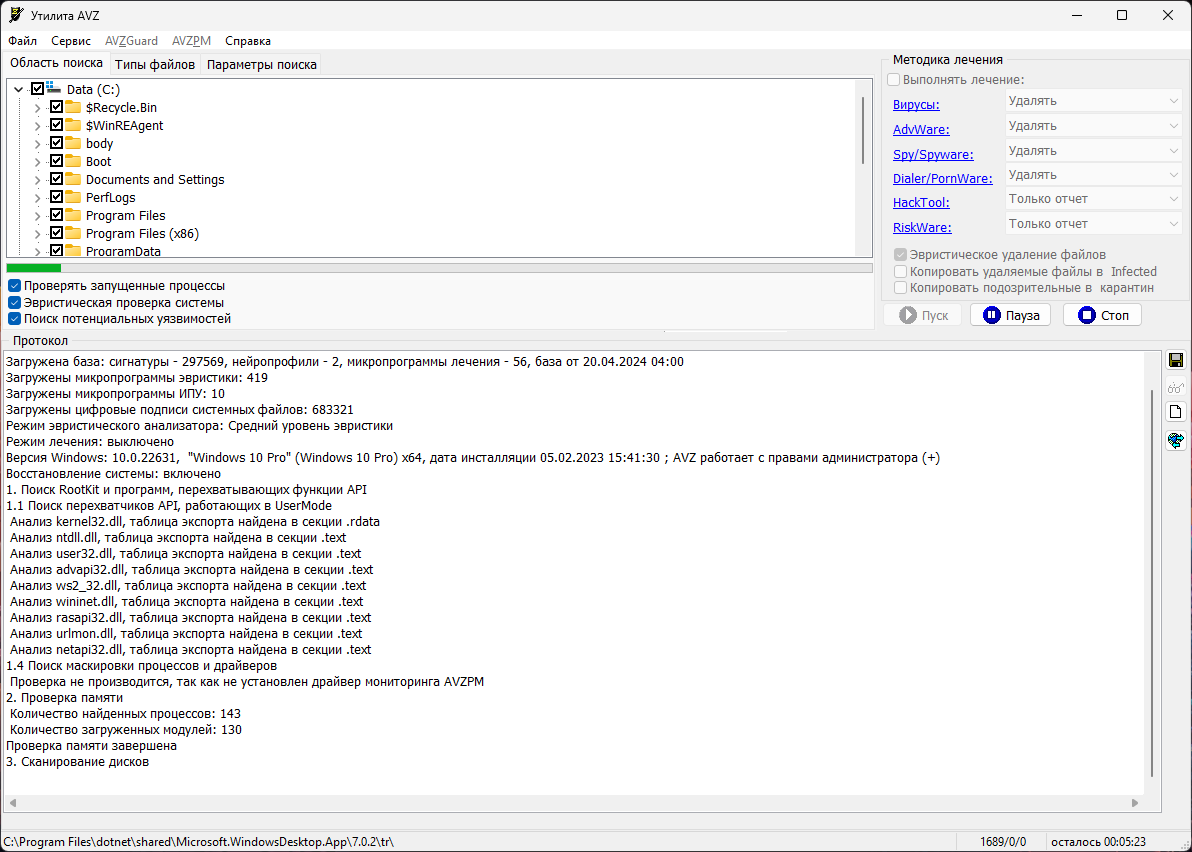Image resolution: width=1192 pixels, height=852 pixels.
Task: Click the floppy disk save protocol icon
Action: tap(1176, 361)
